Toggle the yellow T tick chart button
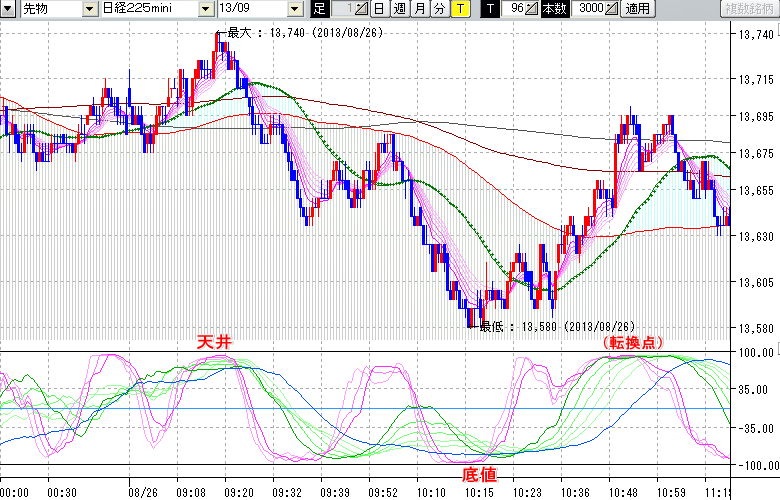 pyautogui.click(x=460, y=9)
